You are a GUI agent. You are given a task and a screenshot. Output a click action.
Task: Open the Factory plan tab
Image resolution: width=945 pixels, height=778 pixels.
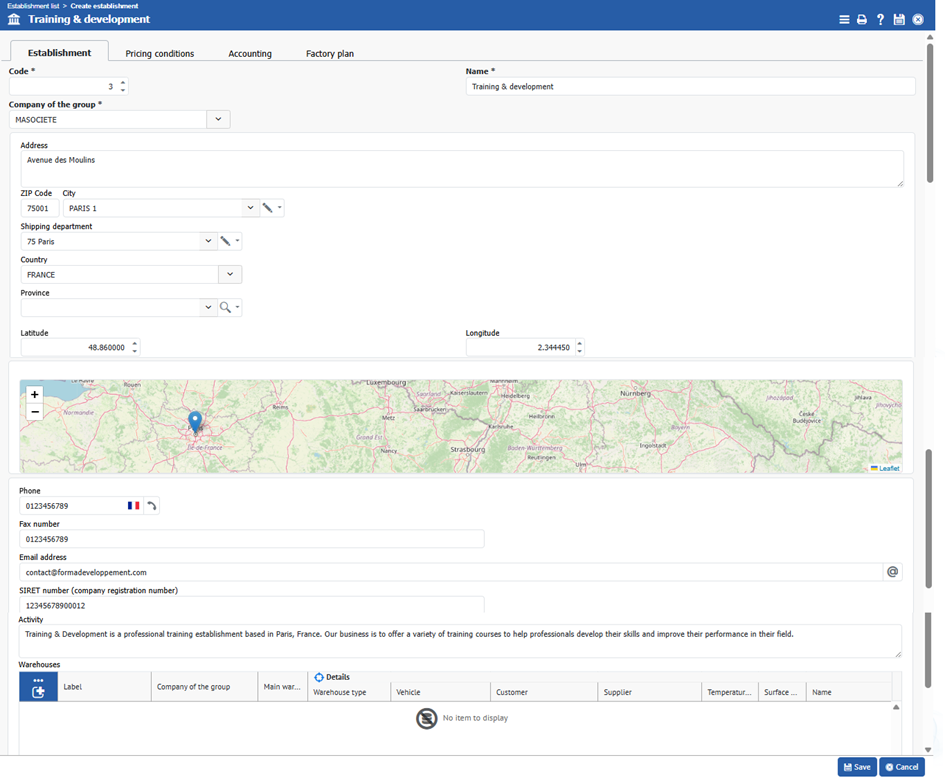pyautogui.click(x=329, y=53)
